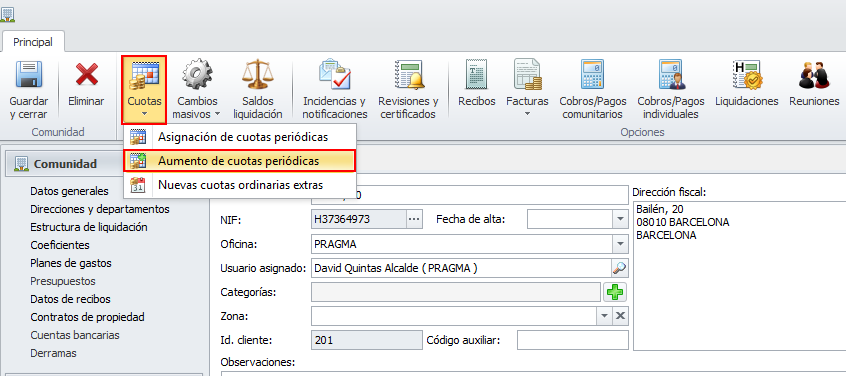This screenshot has width=846, height=376.
Task: Expand the Cambios masivos dropdown arrow
Action: (x=217, y=114)
